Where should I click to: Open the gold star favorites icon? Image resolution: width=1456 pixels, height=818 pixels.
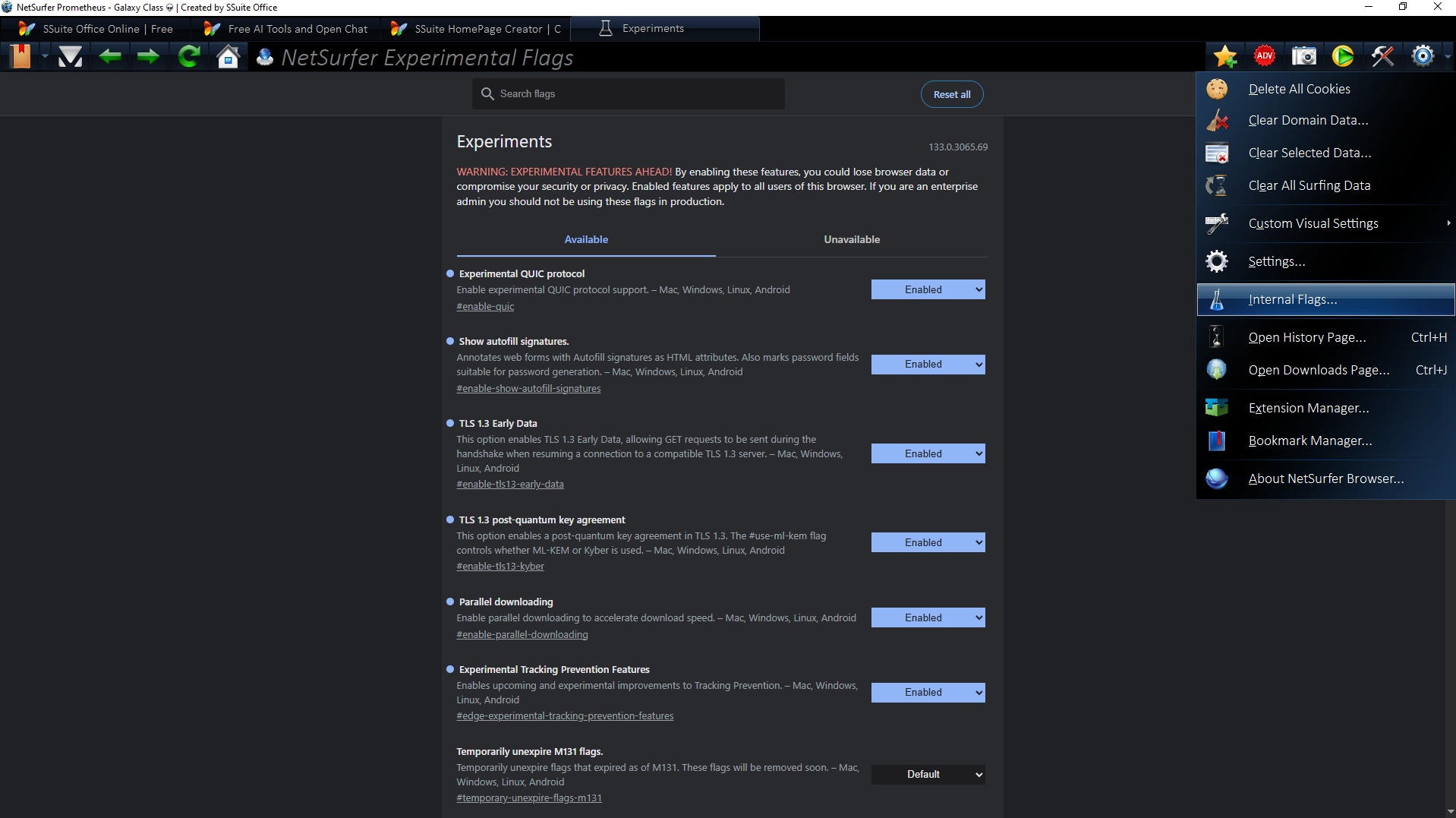(x=1224, y=56)
